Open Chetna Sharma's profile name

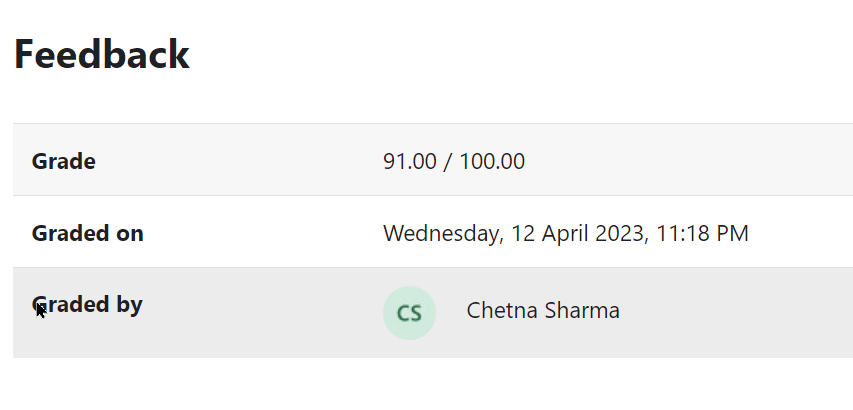click(x=543, y=310)
